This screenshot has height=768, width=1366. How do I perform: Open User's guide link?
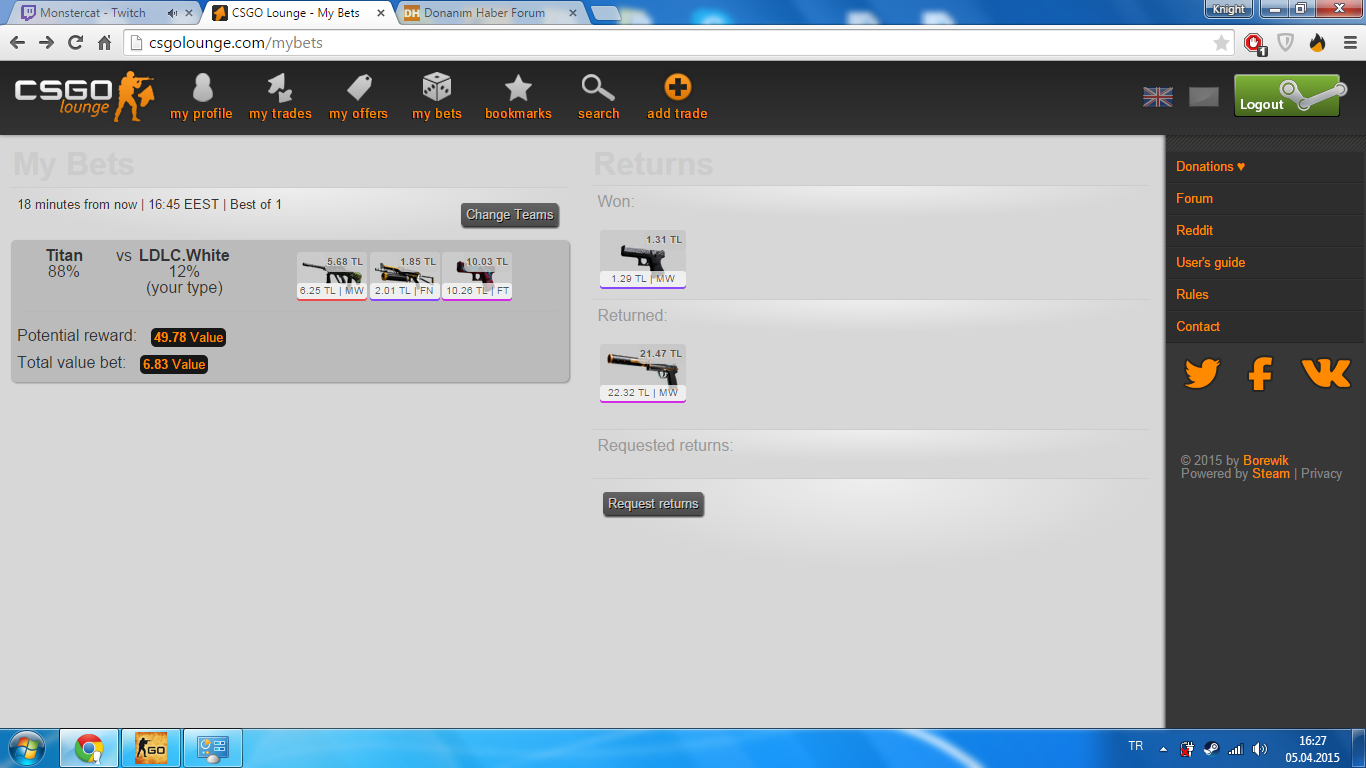point(1210,263)
